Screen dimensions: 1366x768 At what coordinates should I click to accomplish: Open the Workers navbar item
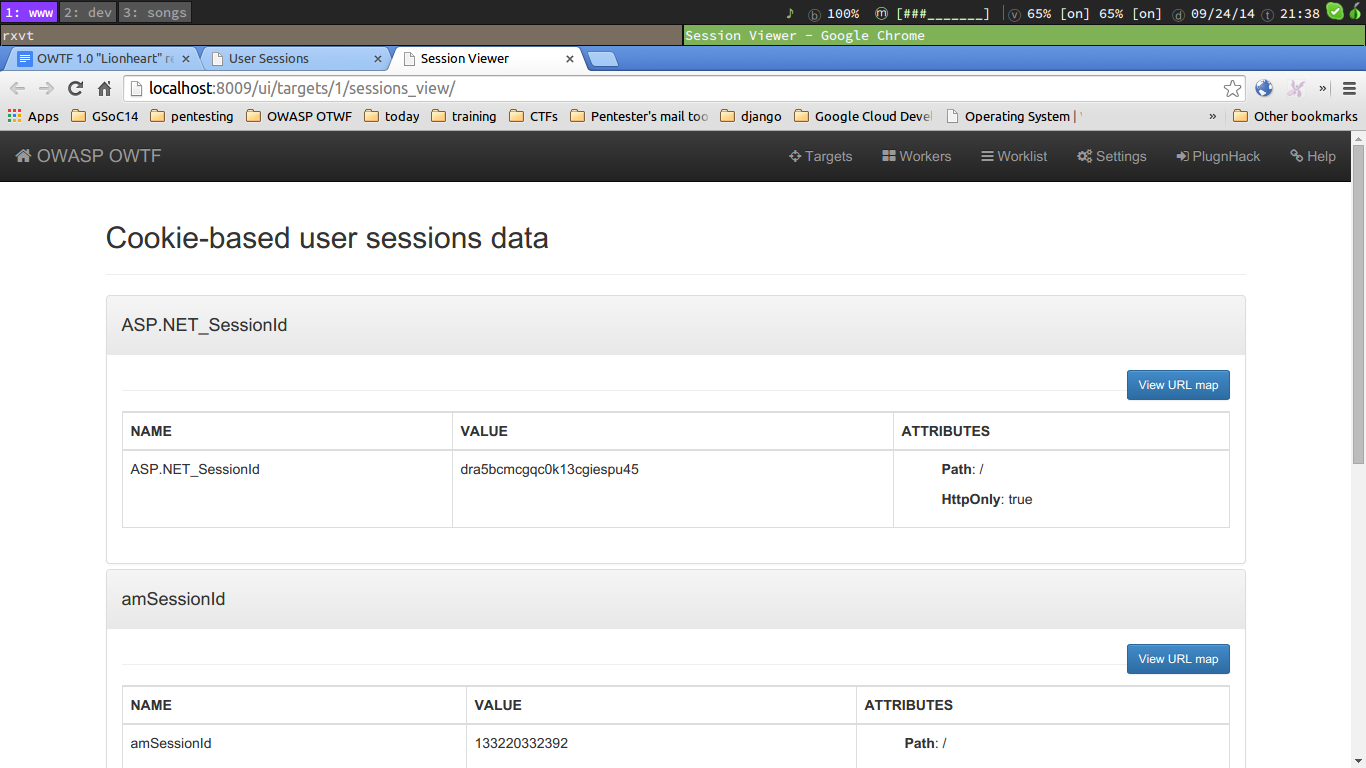tap(917, 156)
